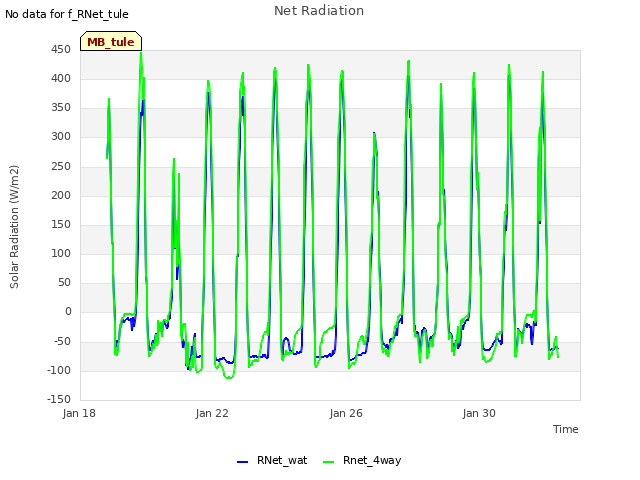Click the 'No data for f_RNet_tule' message
This screenshot has width=640, height=480.
[x=67, y=14]
